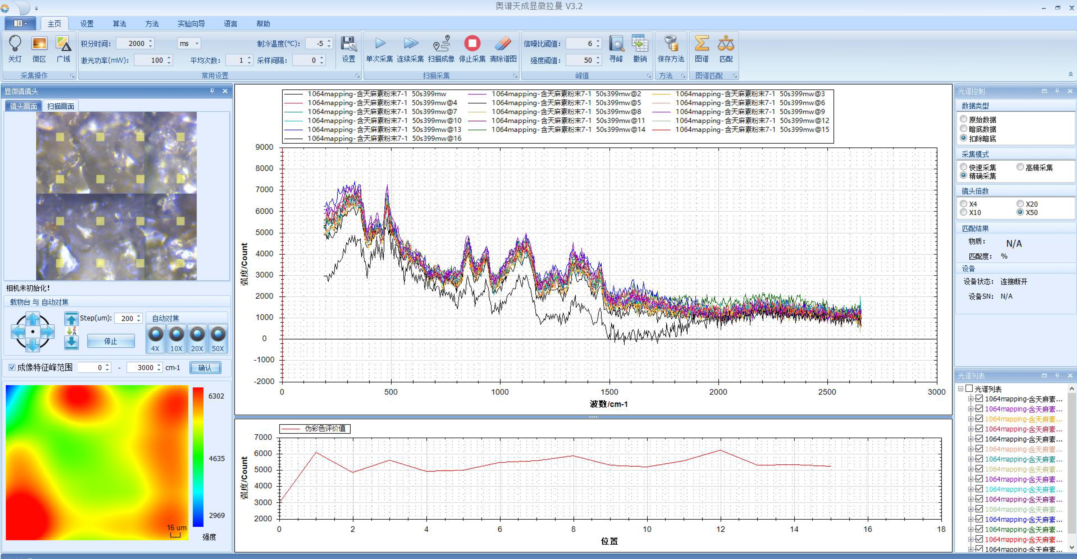Toggle the 光谱列表 root checkbox
The image size is (1077, 560).
click(969, 389)
